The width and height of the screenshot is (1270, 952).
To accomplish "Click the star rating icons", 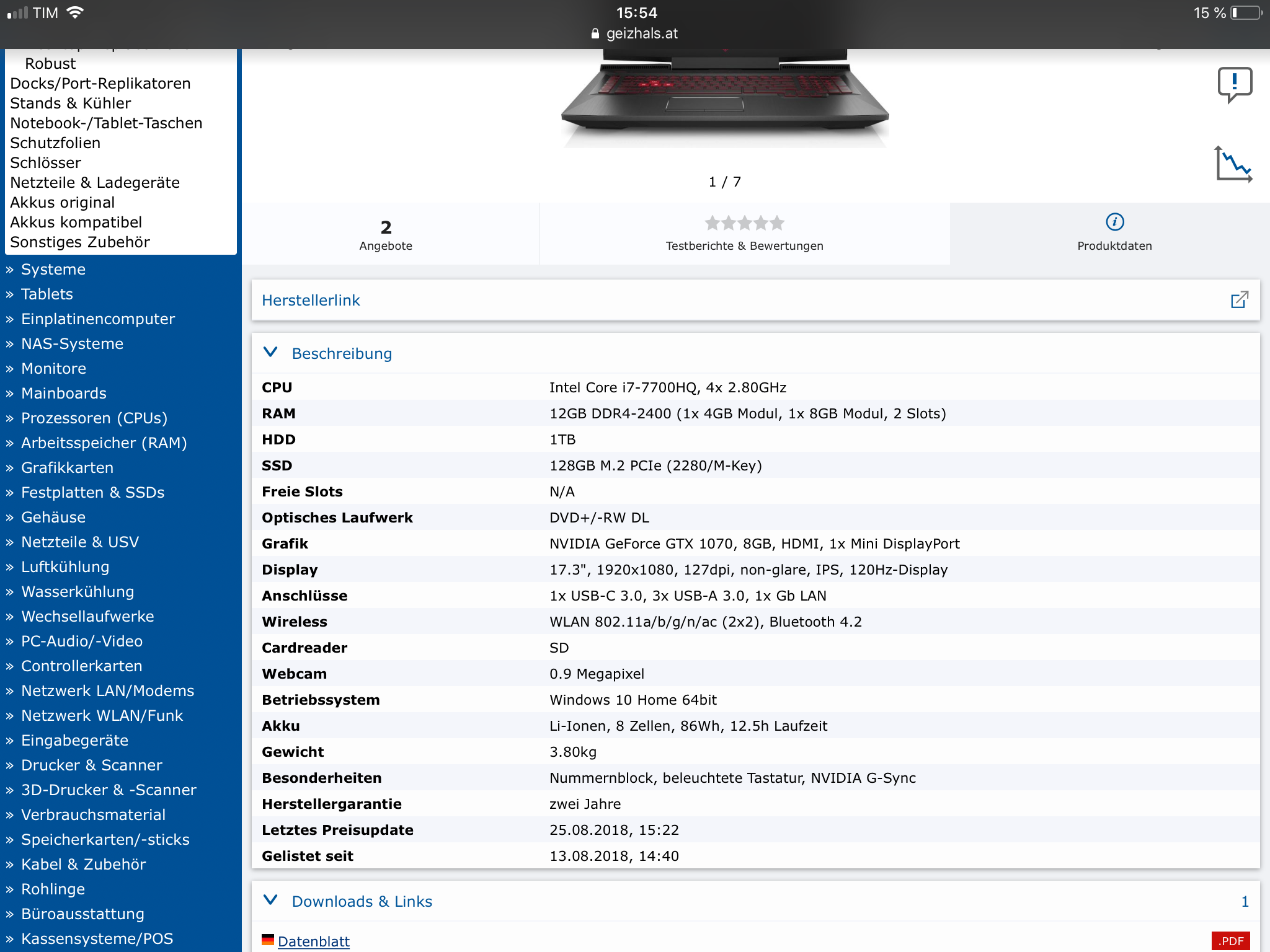I will [744, 223].
